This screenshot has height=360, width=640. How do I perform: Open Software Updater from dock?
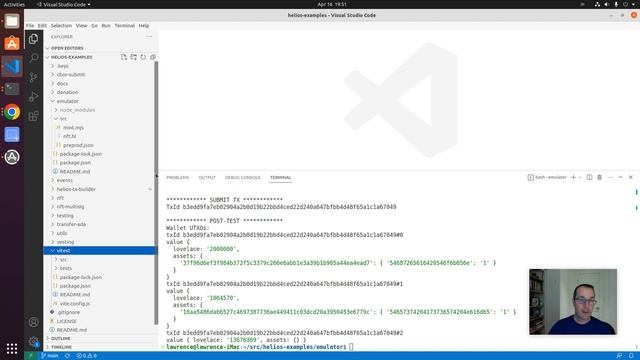pyautogui.click(x=12, y=157)
